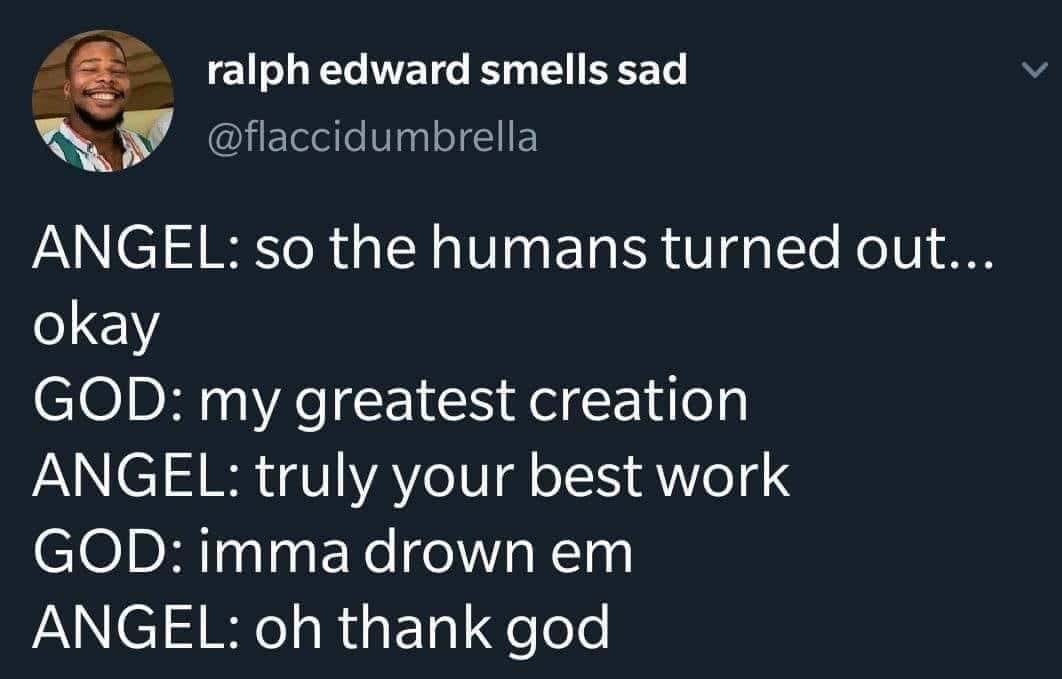Image resolution: width=1062 pixels, height=679 pixels.
Task: Click the 'my greatest creation' line
Action: point(390,402)
